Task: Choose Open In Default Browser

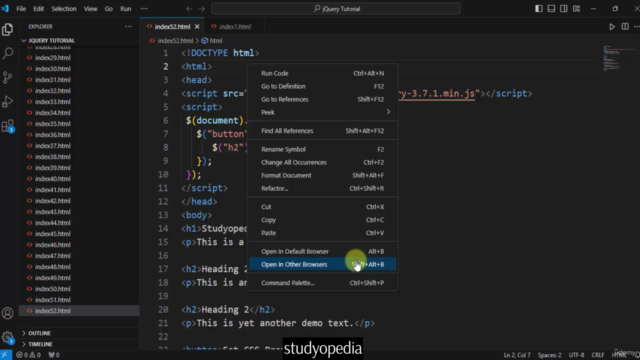Action: point(322,251)
